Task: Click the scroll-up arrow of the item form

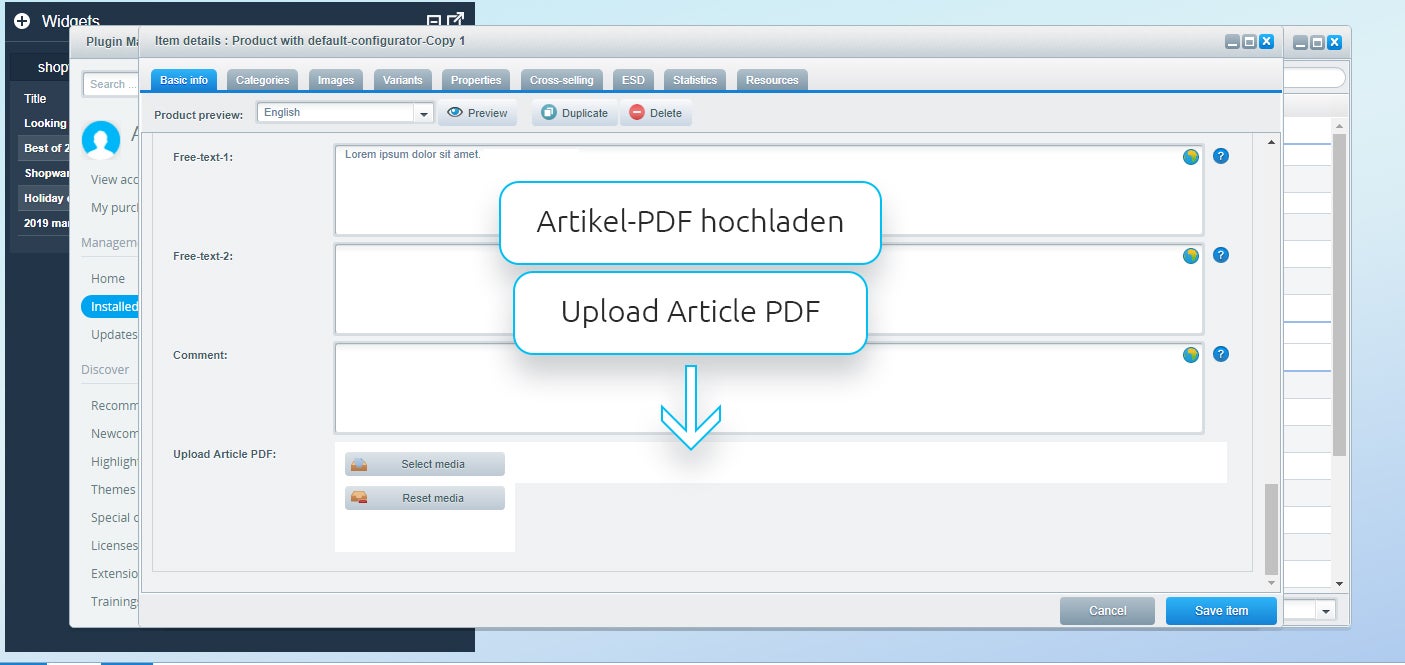Action: [1271, 142]
